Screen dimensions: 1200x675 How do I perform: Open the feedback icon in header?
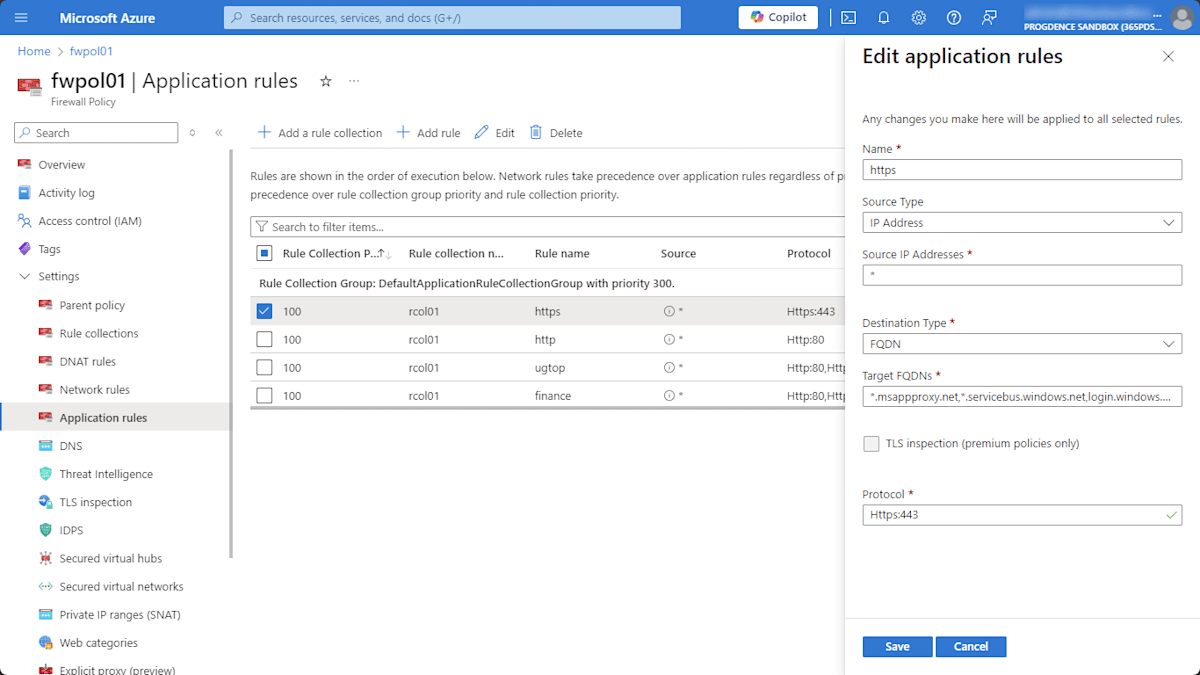coord(989,17)
